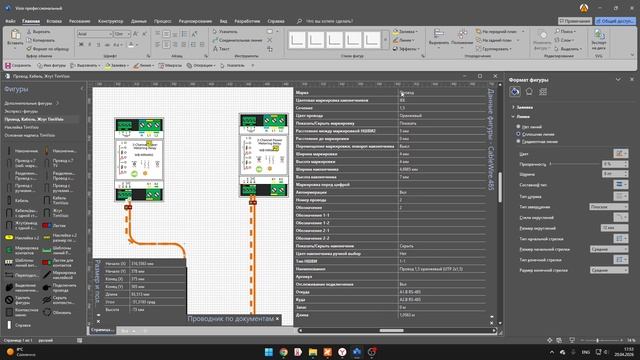
Task: Open Chrome from the taskbar
Action: point(283,352)
